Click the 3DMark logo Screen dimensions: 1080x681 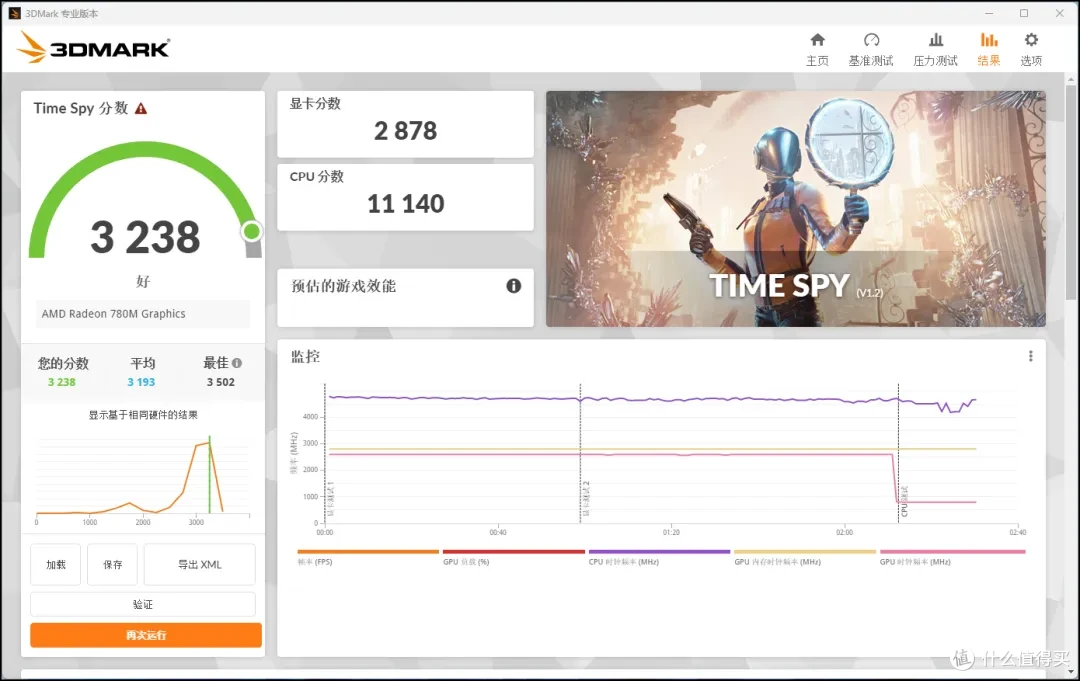93,48
